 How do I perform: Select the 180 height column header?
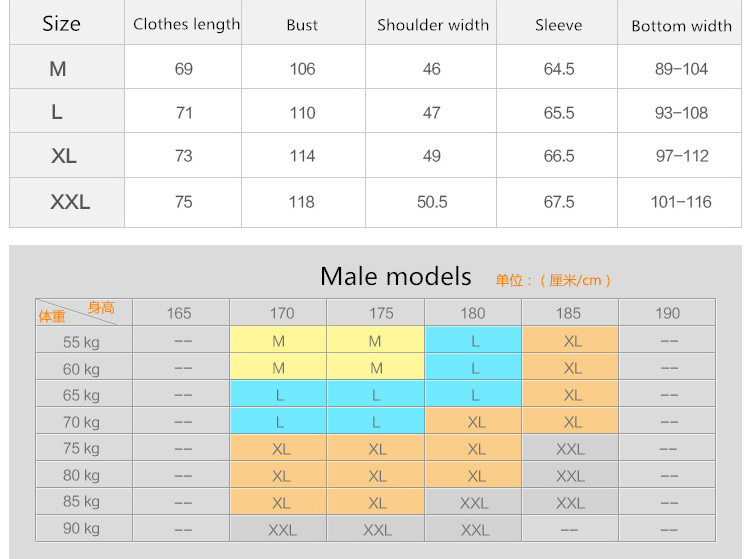coord(473,313)
